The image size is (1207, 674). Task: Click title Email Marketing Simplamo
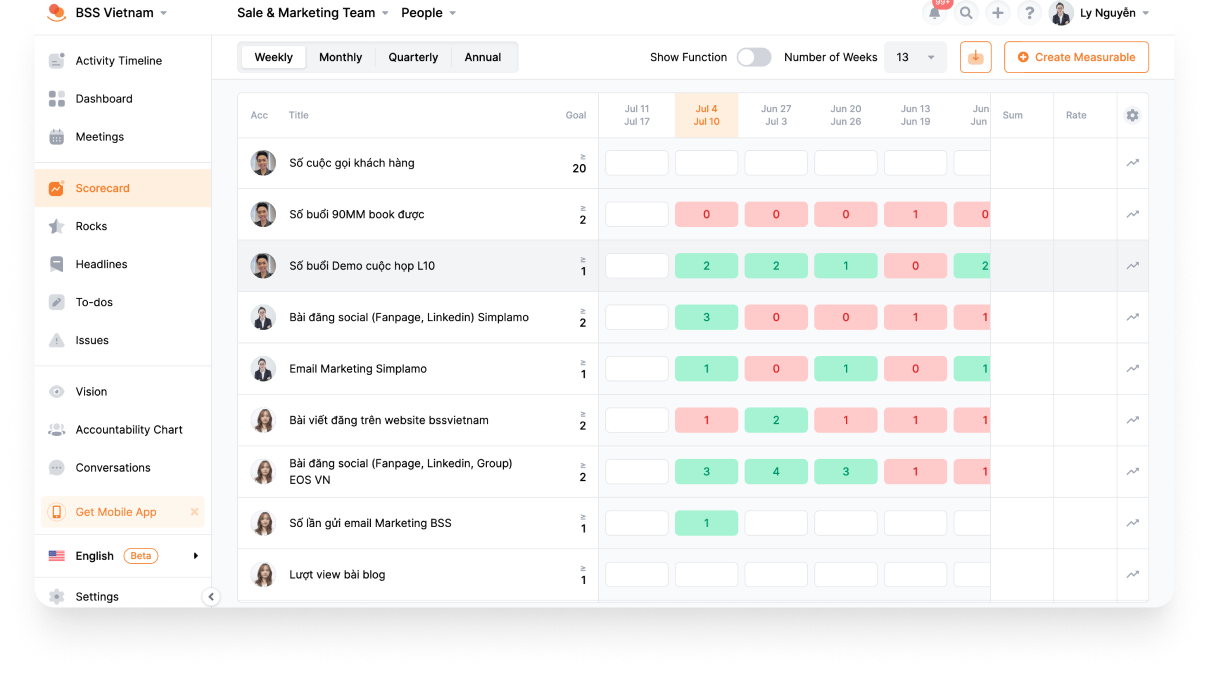pos(358,369)
